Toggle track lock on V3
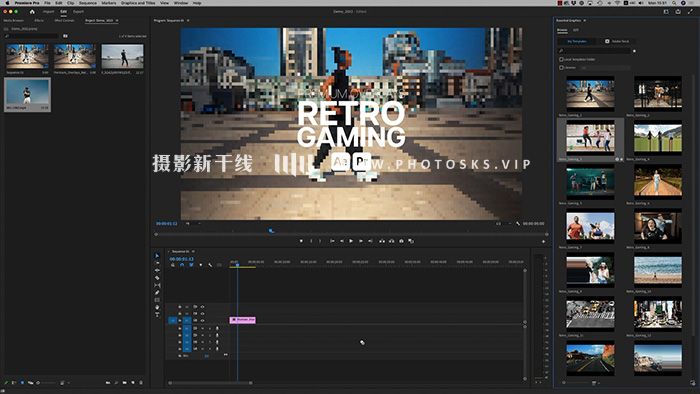 pyautogui.click(x=180, y=307)
